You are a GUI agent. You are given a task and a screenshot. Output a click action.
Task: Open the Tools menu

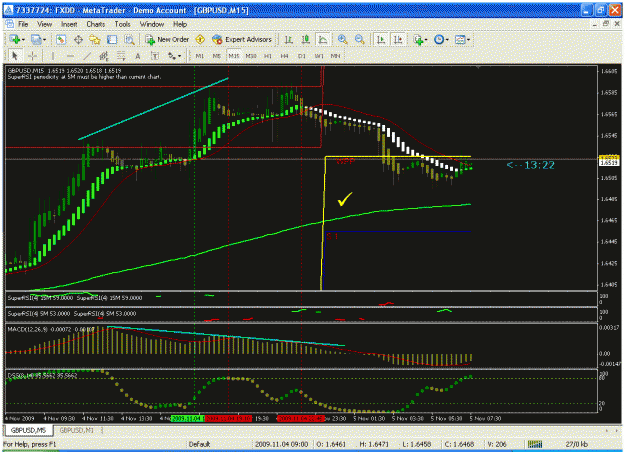[123, 24]
